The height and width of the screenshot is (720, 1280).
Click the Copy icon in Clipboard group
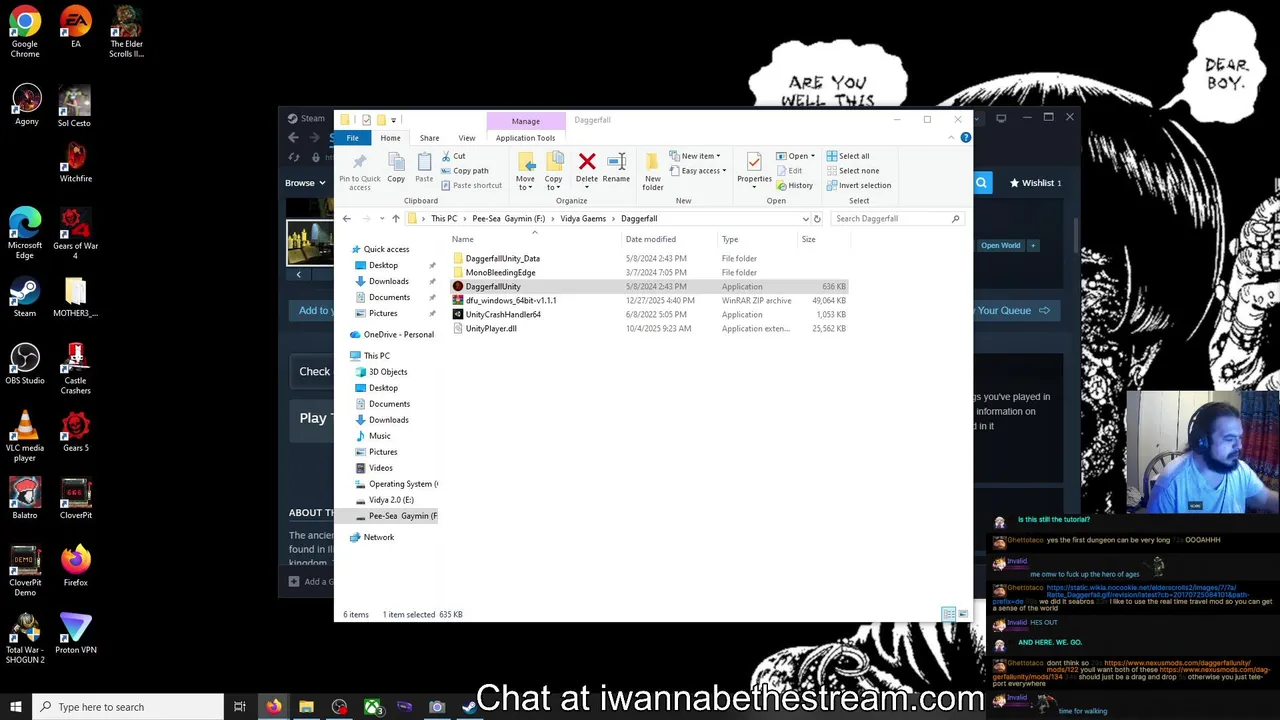[396, 168]
